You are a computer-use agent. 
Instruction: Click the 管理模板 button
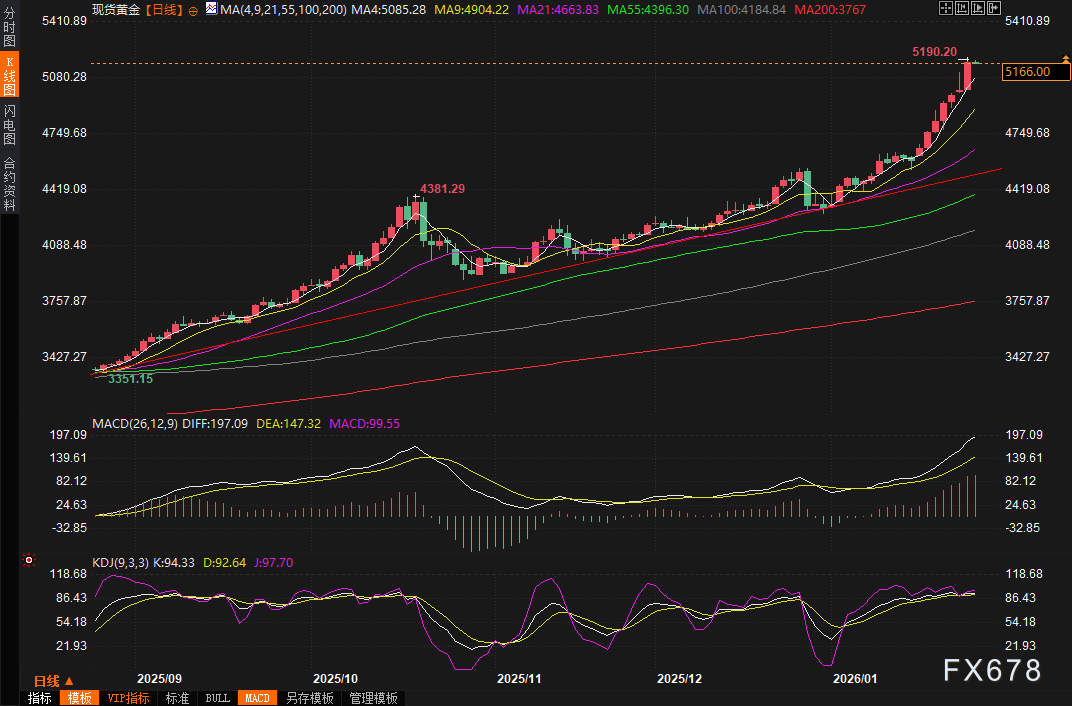373,698
